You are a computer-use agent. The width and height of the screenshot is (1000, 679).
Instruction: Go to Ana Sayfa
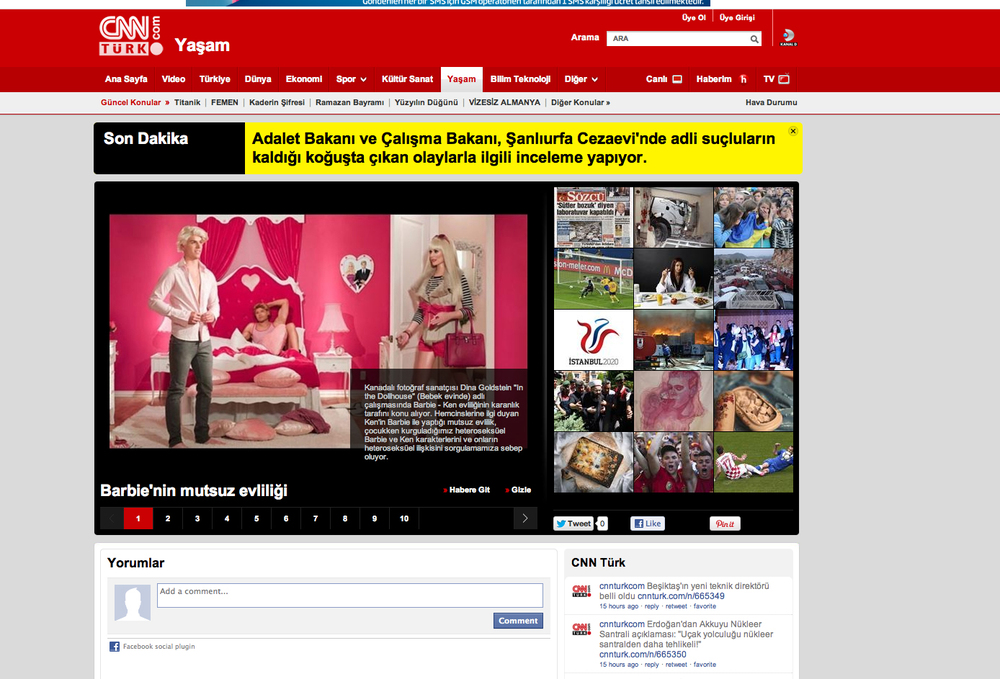pyautogui.click(x=126, y=79)
